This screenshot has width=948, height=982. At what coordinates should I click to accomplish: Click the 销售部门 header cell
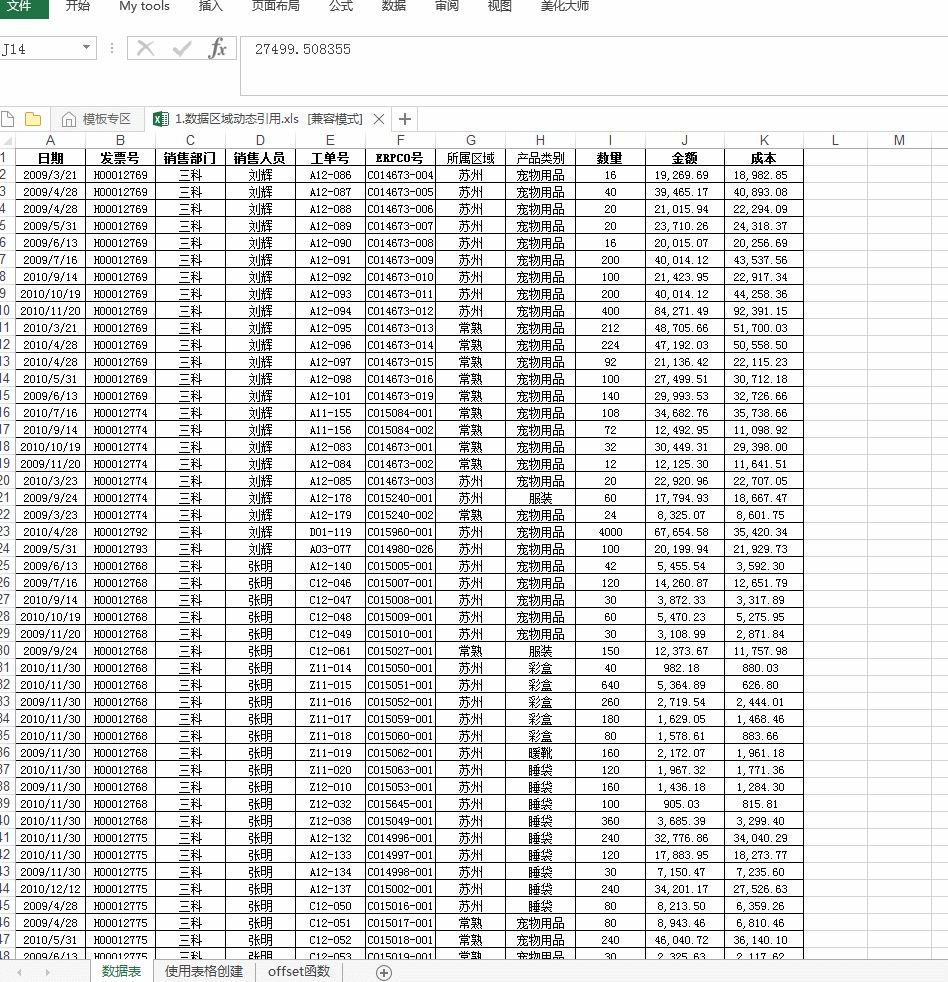(x=190, y=158)
